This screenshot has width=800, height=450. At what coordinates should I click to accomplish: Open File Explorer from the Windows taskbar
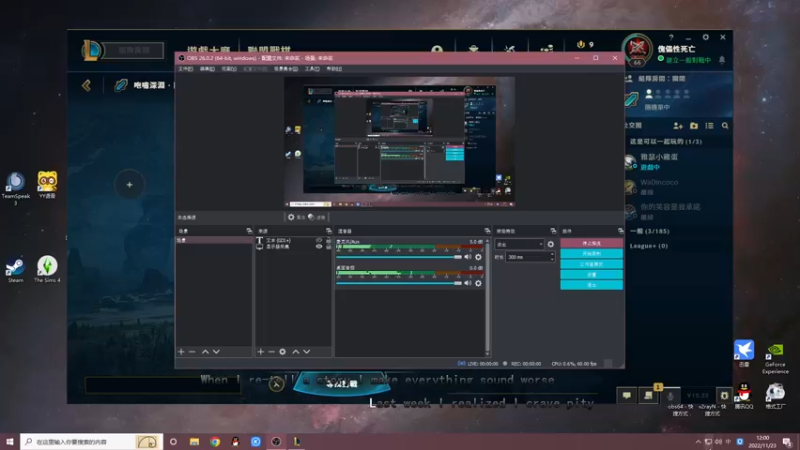(194, 442)
